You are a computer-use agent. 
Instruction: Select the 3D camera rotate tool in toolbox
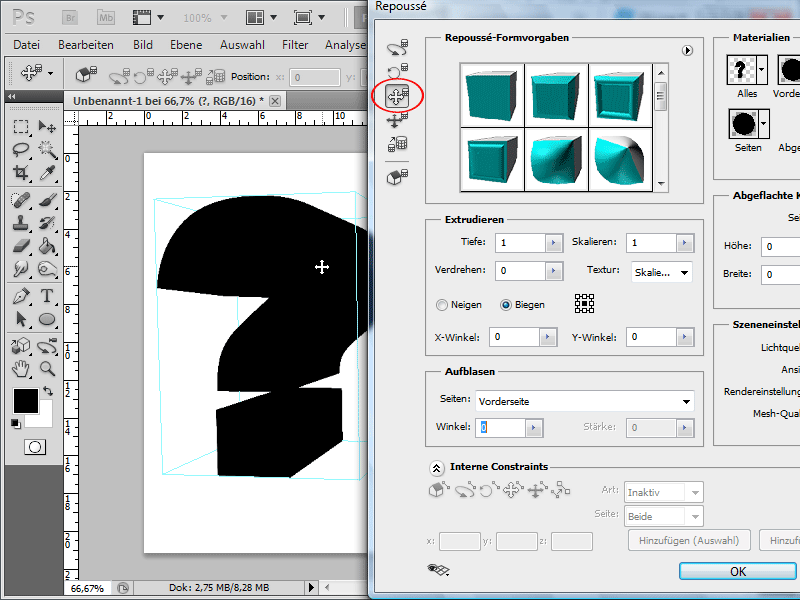pos(47,346)
